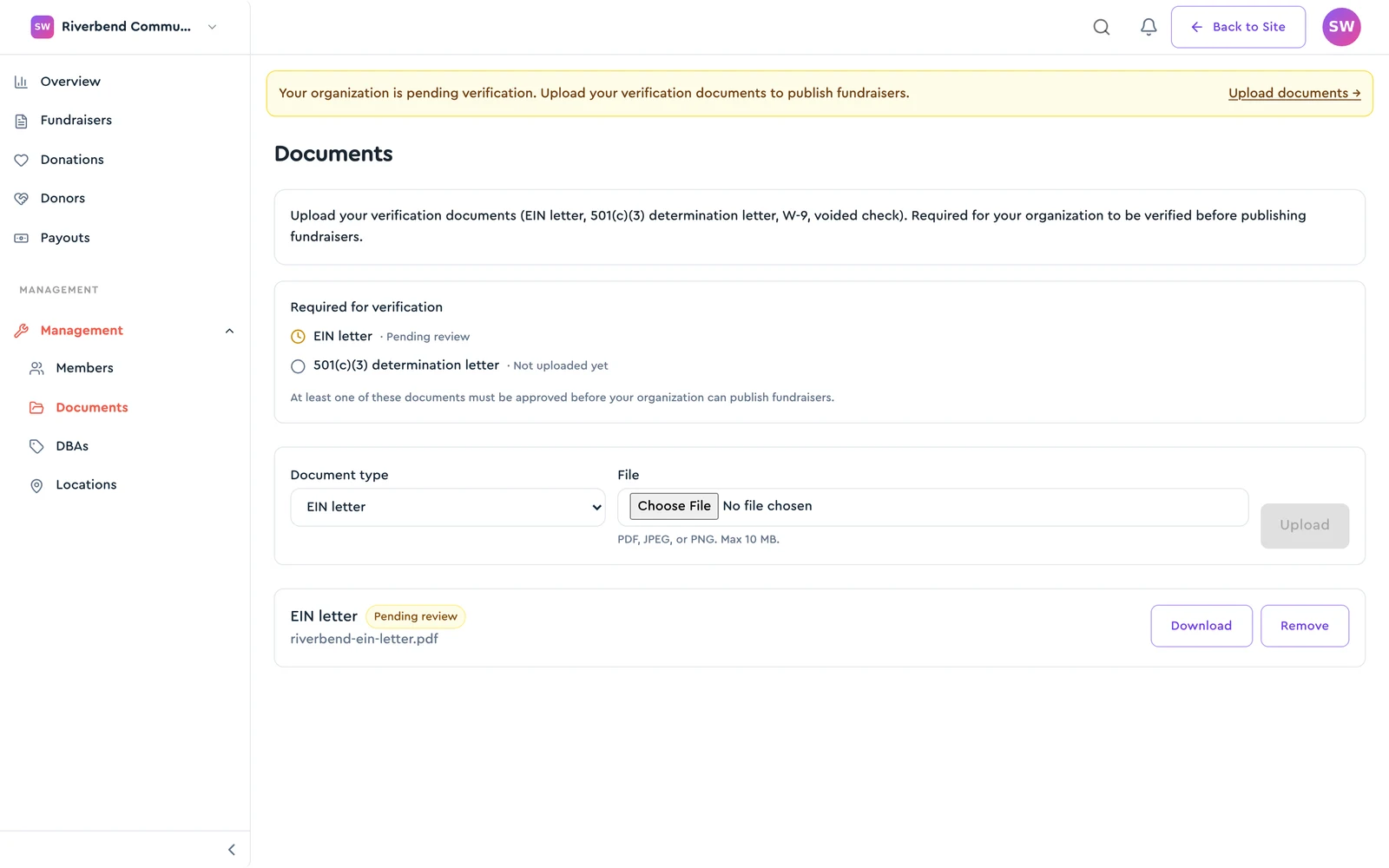Screen dimensions: 1389x868
Task: Click the 501(c)(3) letter status circle
Action: (298, 366)
